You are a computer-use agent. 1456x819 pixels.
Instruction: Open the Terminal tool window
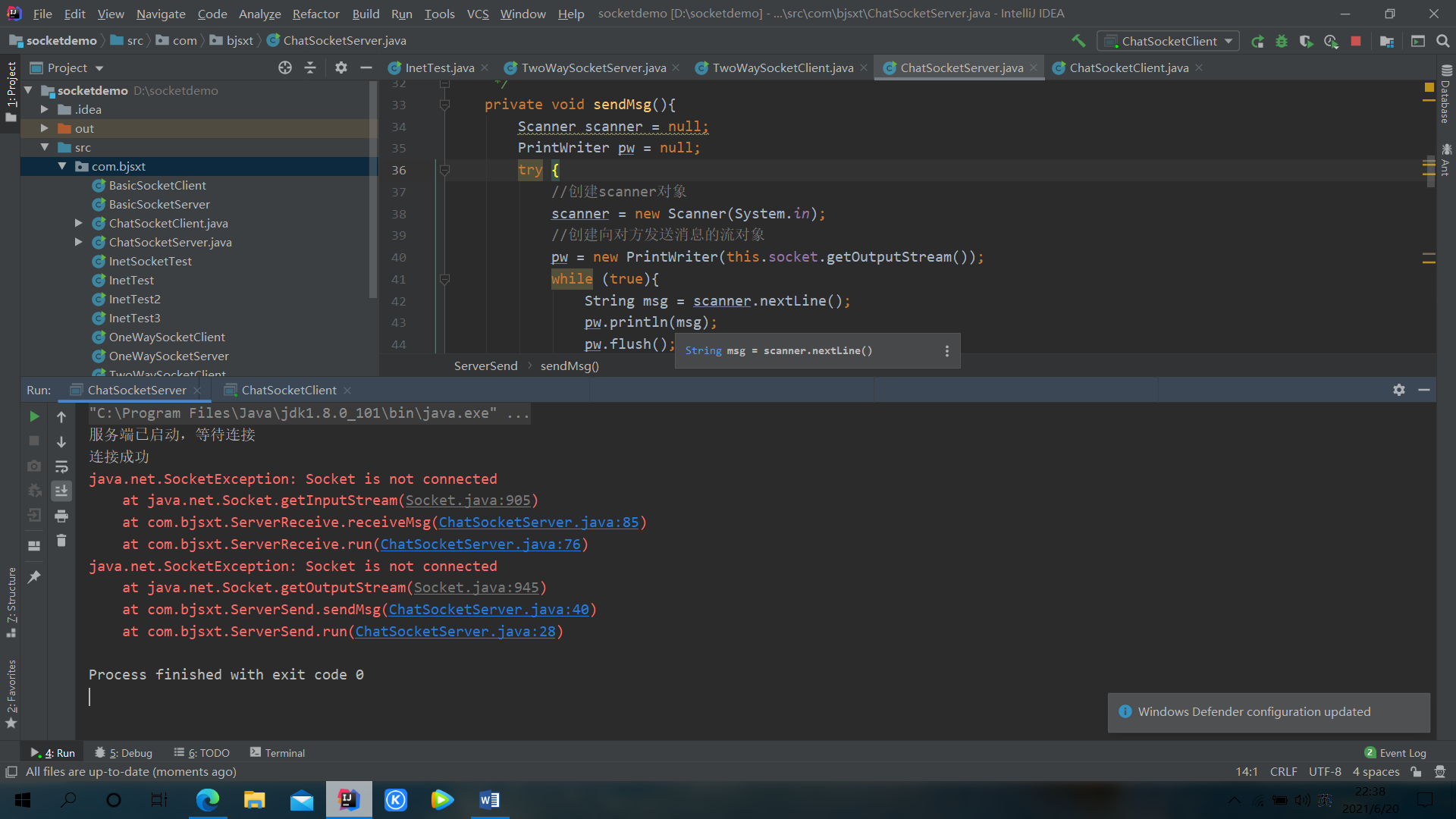pyautogui.click(x=278, y=753)
